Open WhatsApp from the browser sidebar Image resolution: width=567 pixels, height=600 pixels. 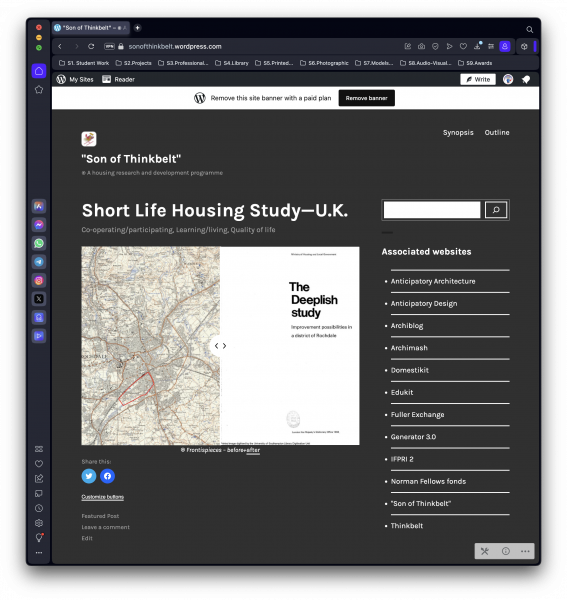[x=39, y=243]
